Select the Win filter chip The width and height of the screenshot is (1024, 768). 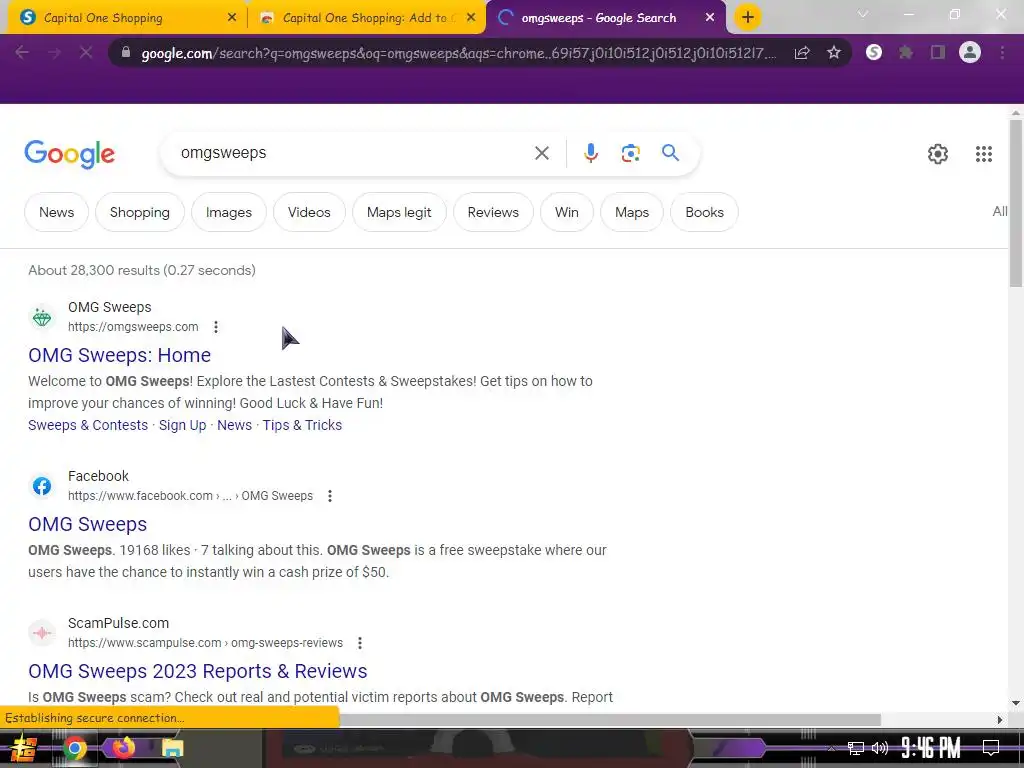566,212
